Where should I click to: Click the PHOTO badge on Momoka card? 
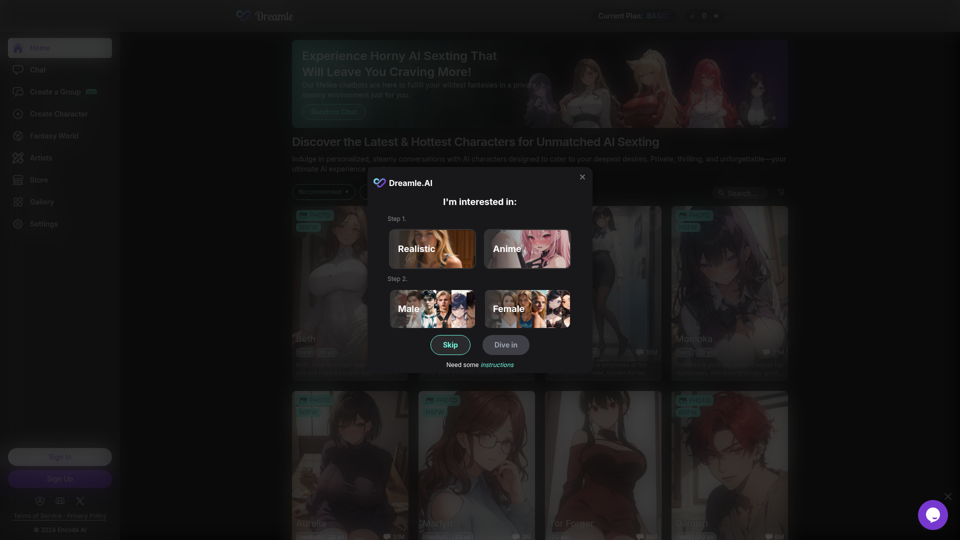[694, 216]
